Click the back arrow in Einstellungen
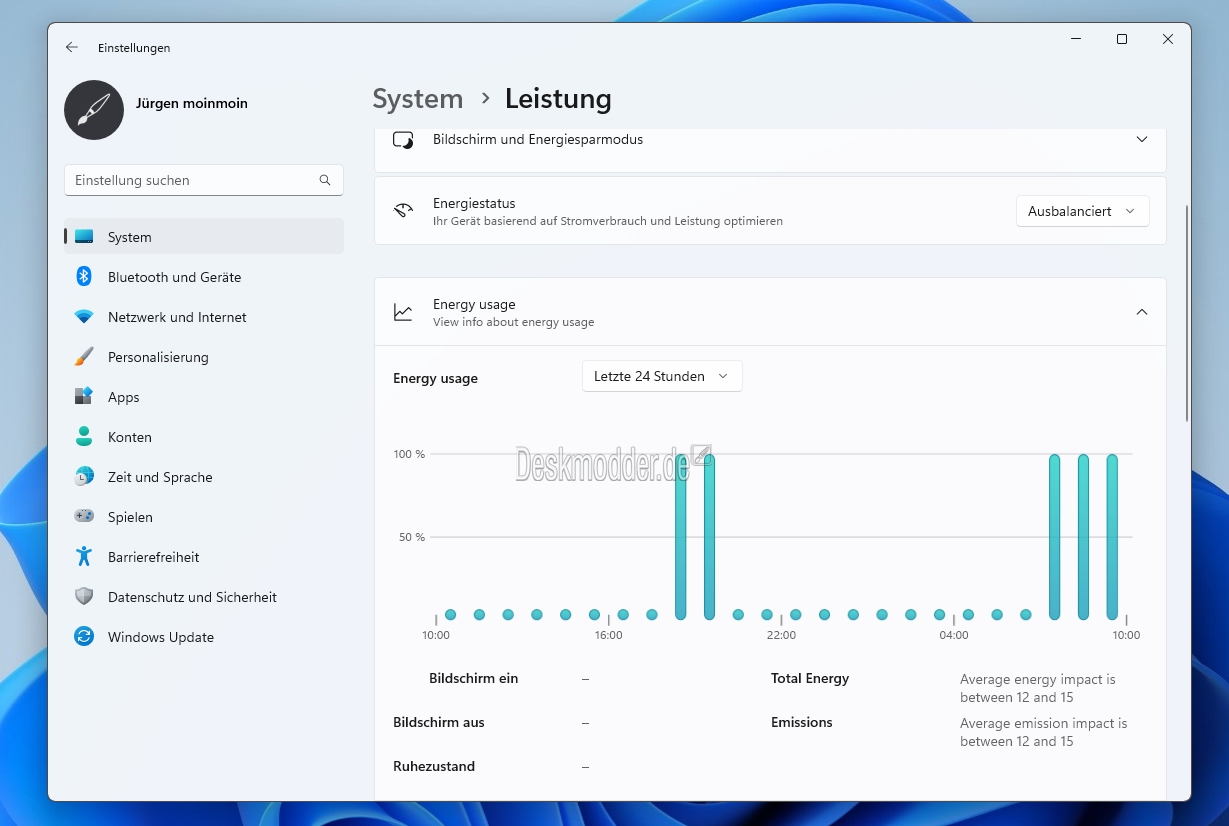Screen dimensions: 1229x826 (71, 47)
